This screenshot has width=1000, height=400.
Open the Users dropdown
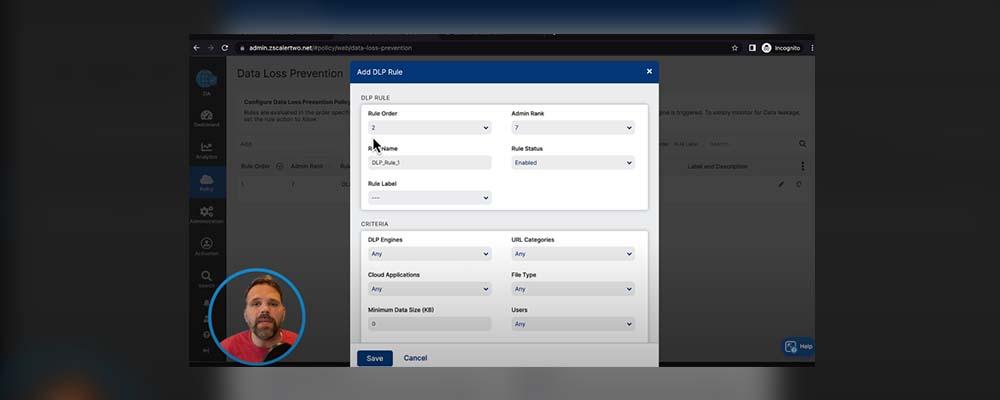click(573, 324)
